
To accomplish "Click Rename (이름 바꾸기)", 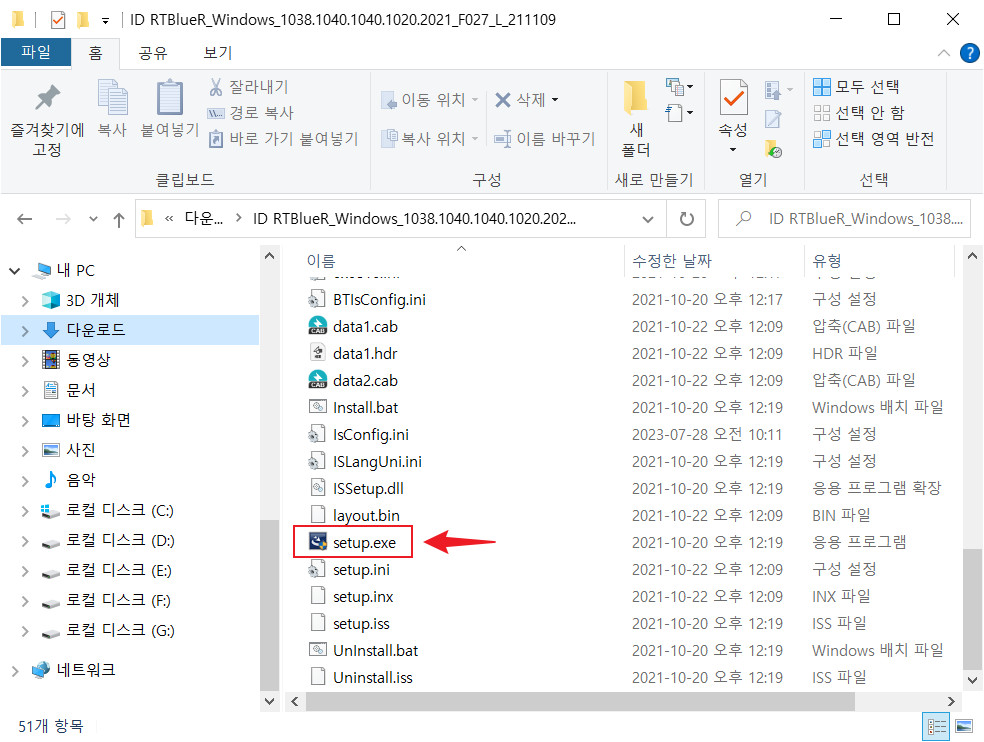I will pos(545,139).
